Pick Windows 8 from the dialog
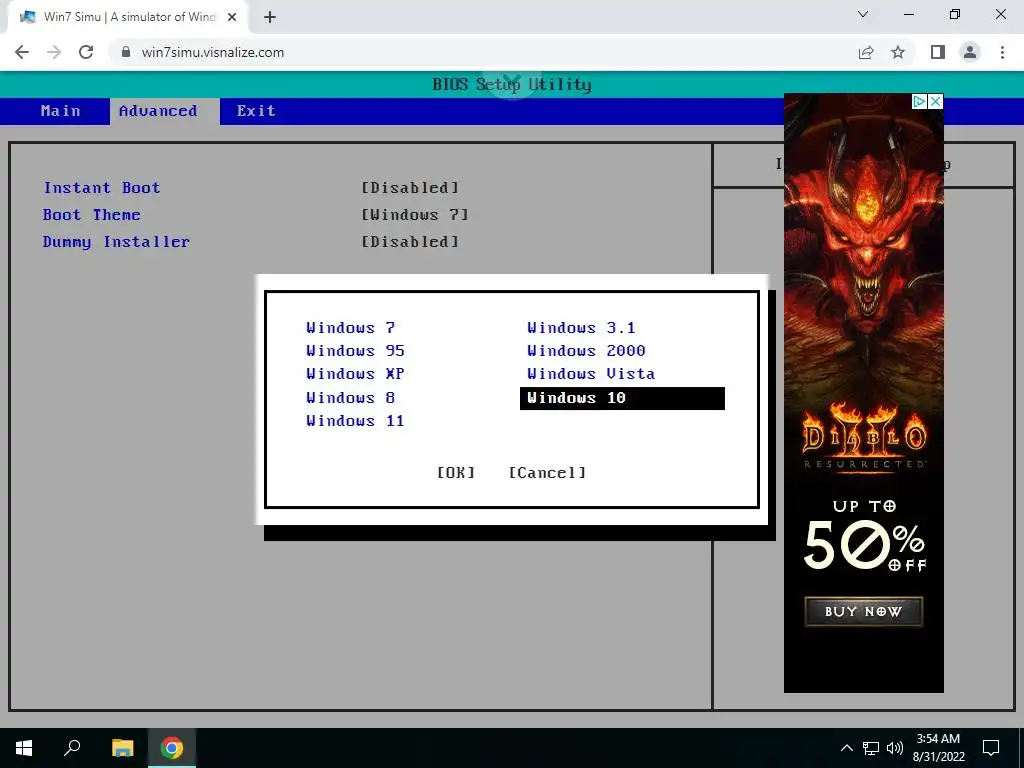 [x=351, y=398]
